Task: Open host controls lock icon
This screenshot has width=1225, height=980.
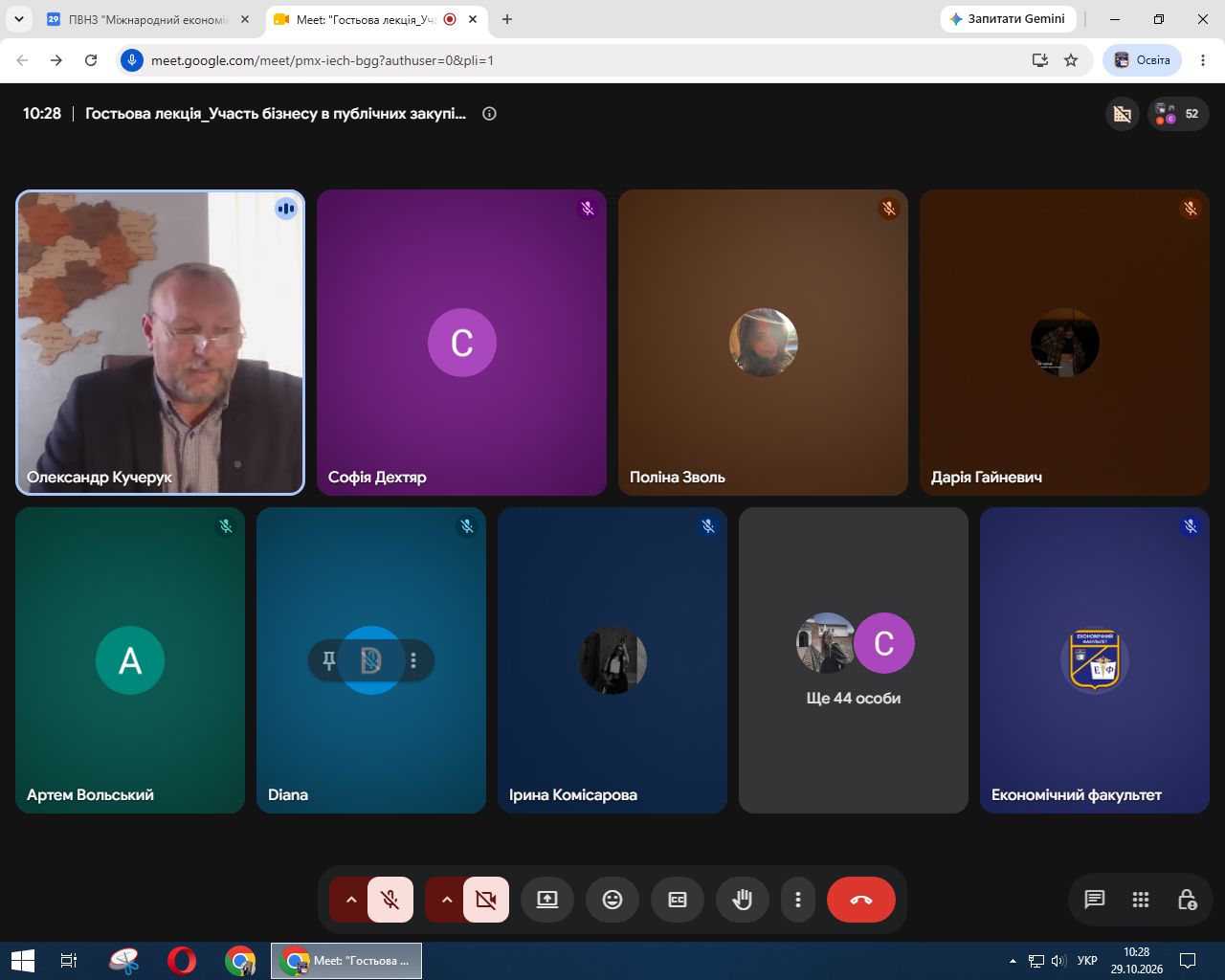Action: [1187, 900]
